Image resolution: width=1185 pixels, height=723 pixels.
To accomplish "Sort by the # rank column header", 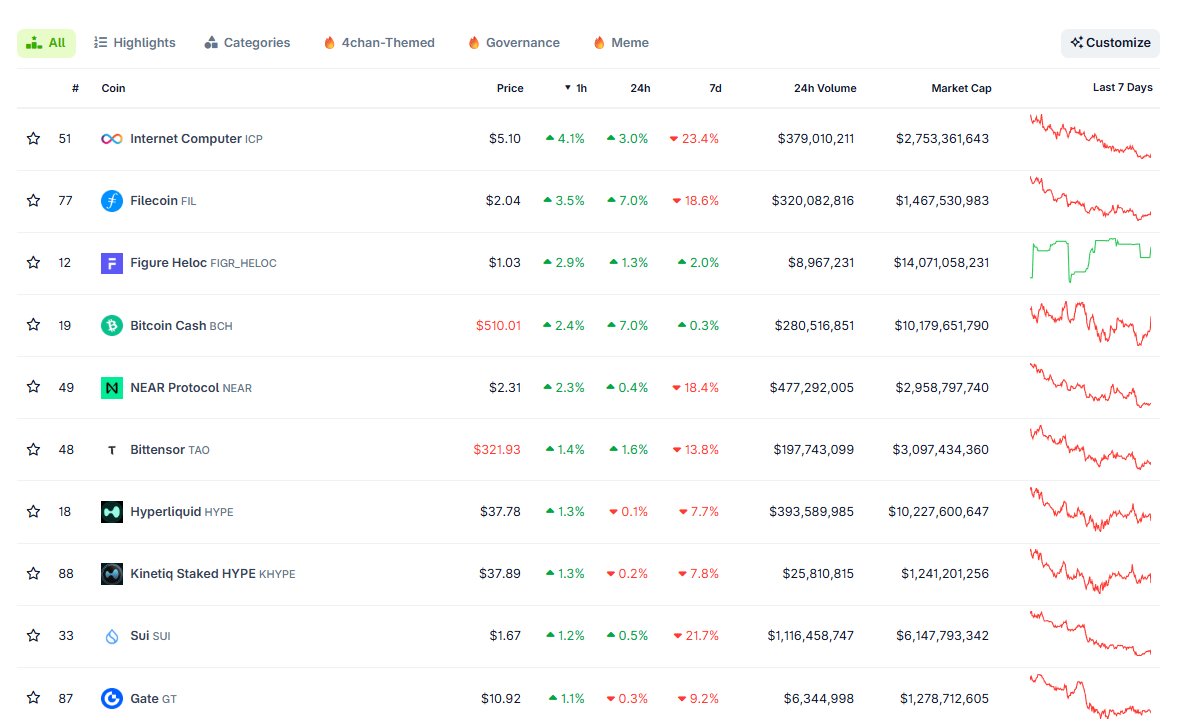I will (75, 88).
